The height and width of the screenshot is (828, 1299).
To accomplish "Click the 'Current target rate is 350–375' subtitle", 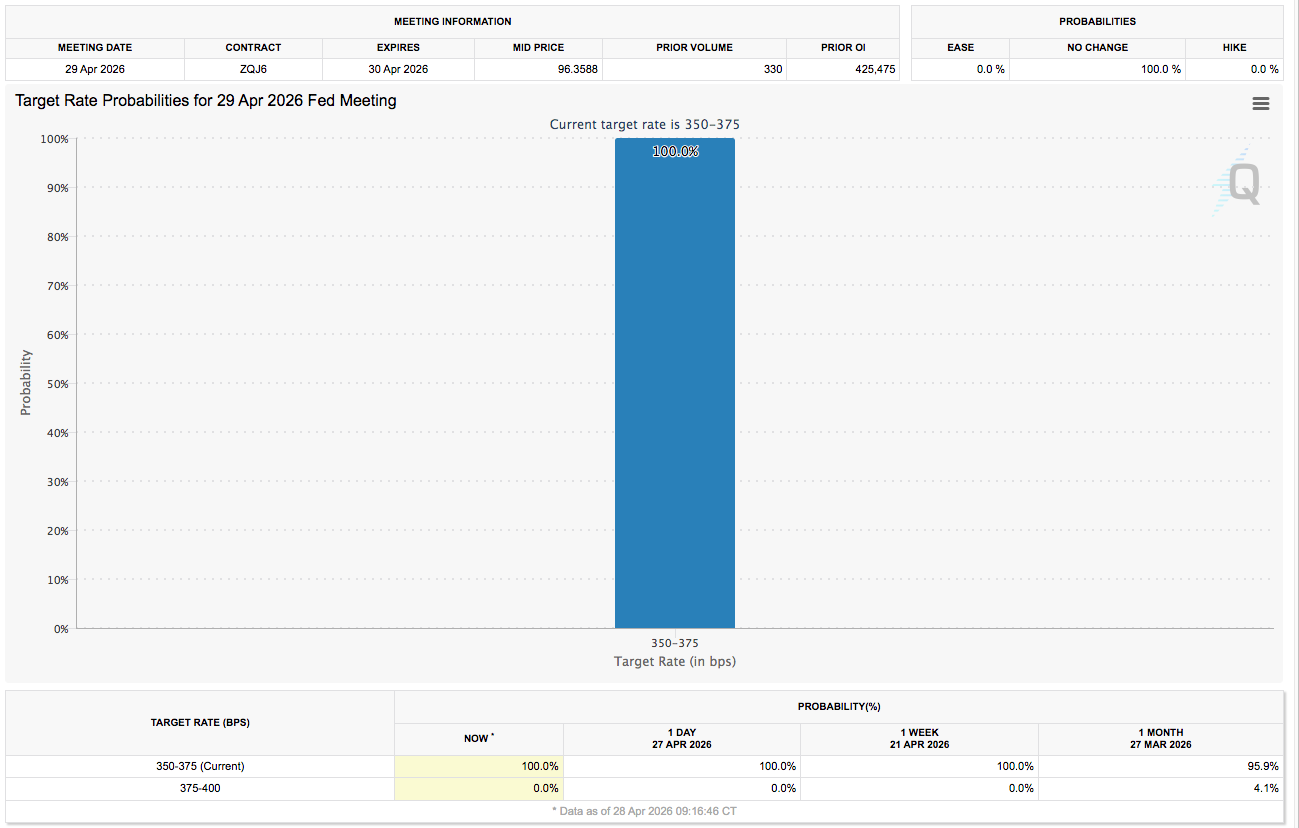I will (x=645, y=125).
